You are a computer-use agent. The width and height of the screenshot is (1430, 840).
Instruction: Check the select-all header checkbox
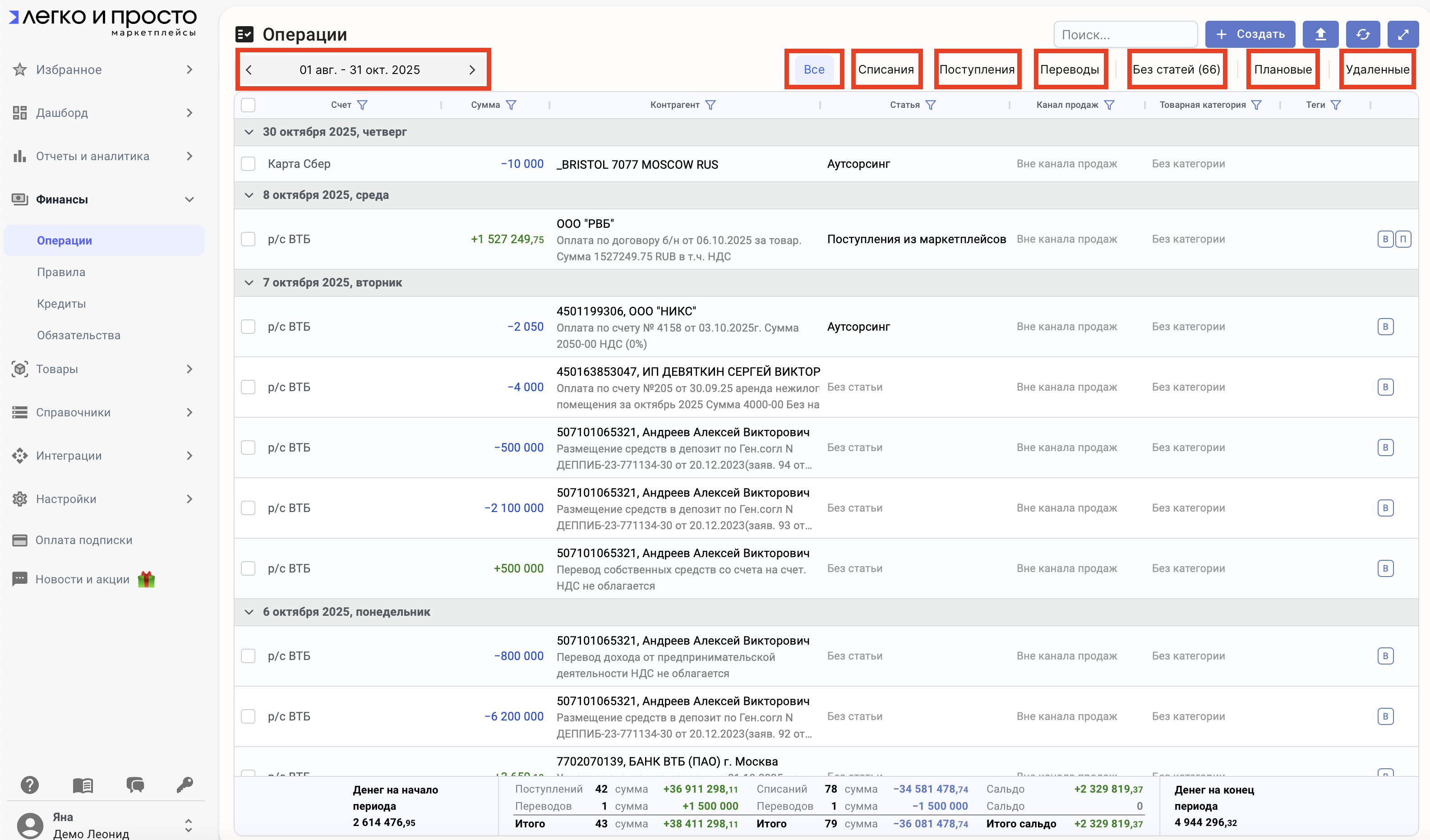point(248,105)
